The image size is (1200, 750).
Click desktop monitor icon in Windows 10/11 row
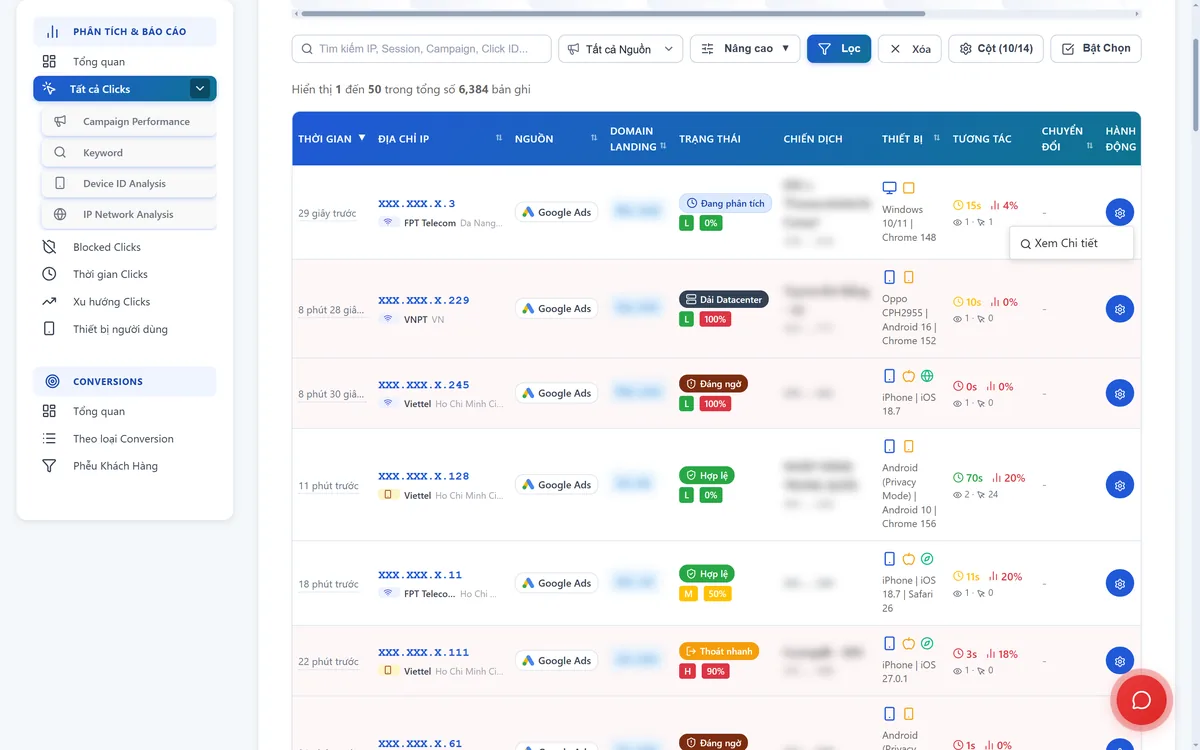tap(889, 188)
